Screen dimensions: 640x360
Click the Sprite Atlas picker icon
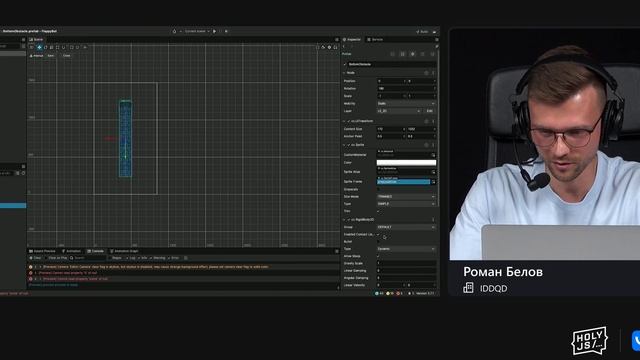tap(433, 172)
